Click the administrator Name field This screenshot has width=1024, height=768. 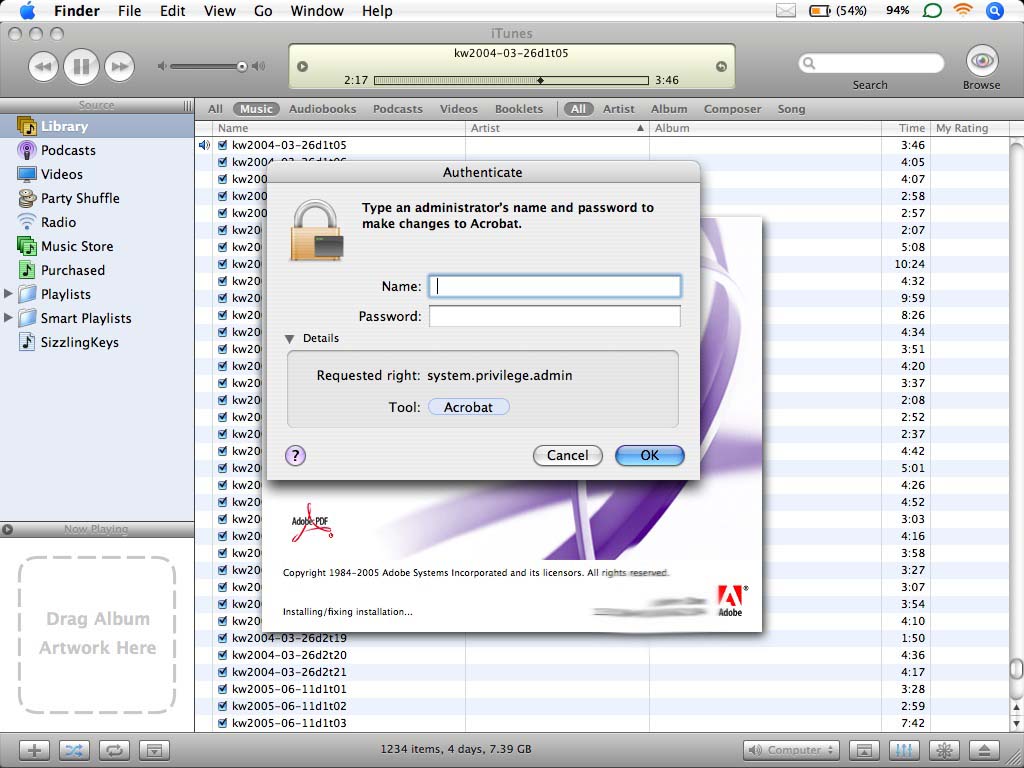(554, 286)
